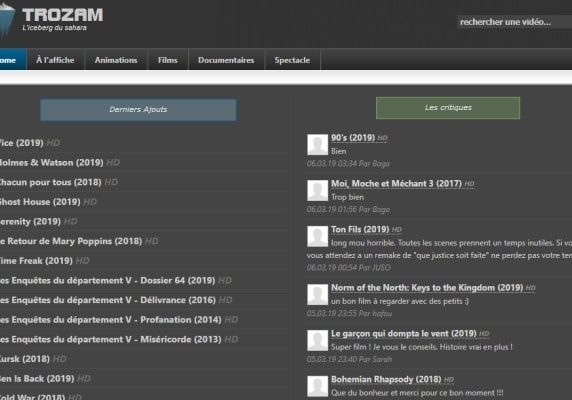Focus the 'rechercher une vidéo' search field
Screen dimensions: 572x400
click(514, 22)
